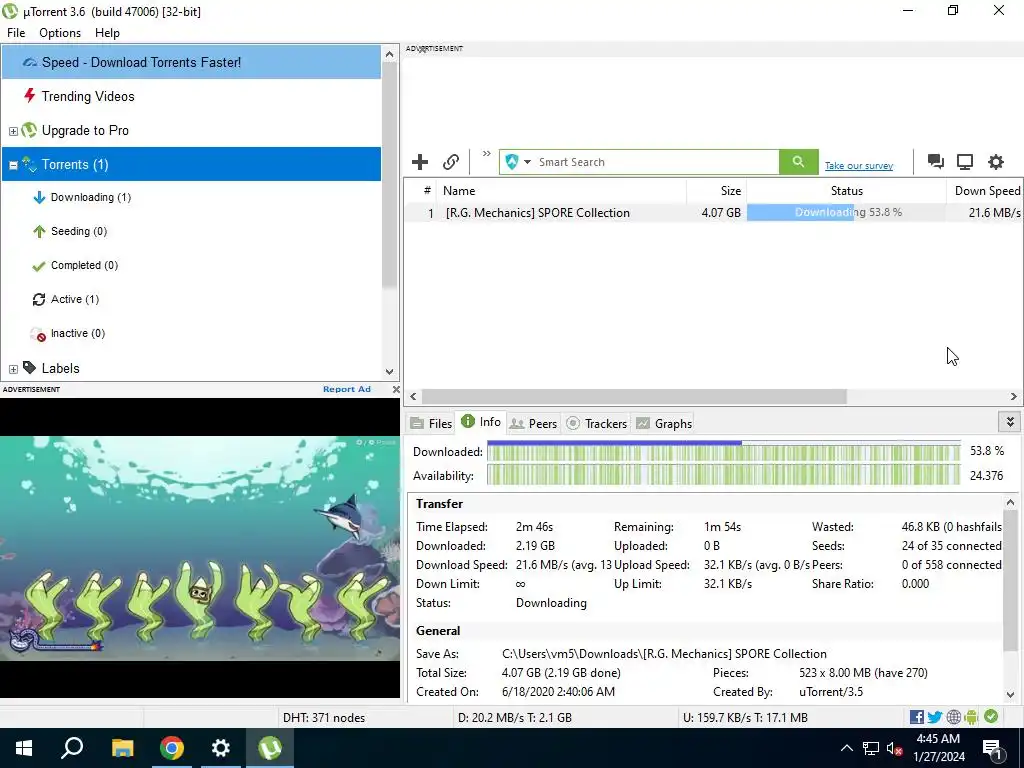Click the Add Torrent from URL link icon
Viewport: 1024px width, 768px height.
coord(451,162)
